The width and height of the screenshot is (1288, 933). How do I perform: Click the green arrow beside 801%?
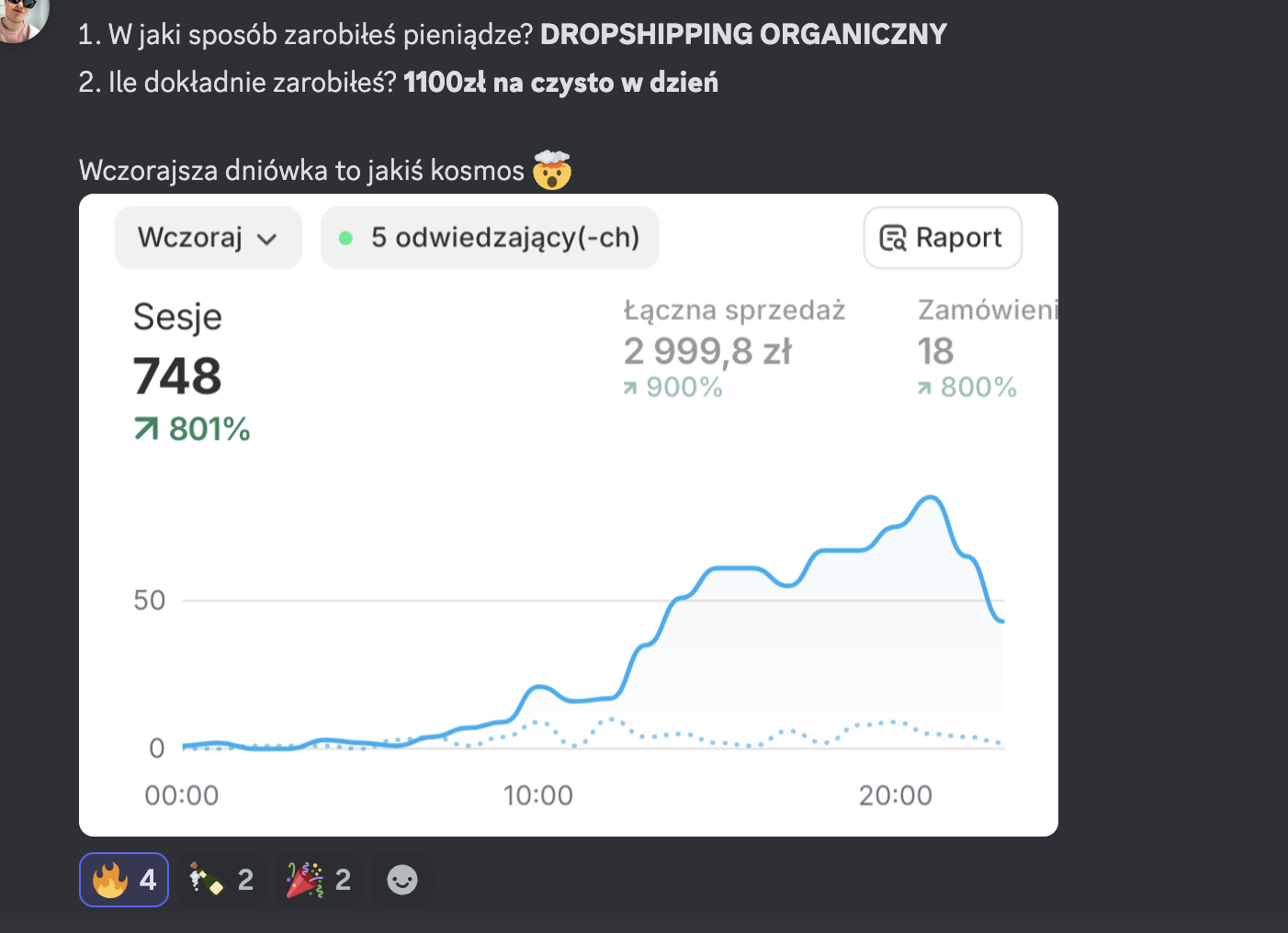[x=146, y=429]
